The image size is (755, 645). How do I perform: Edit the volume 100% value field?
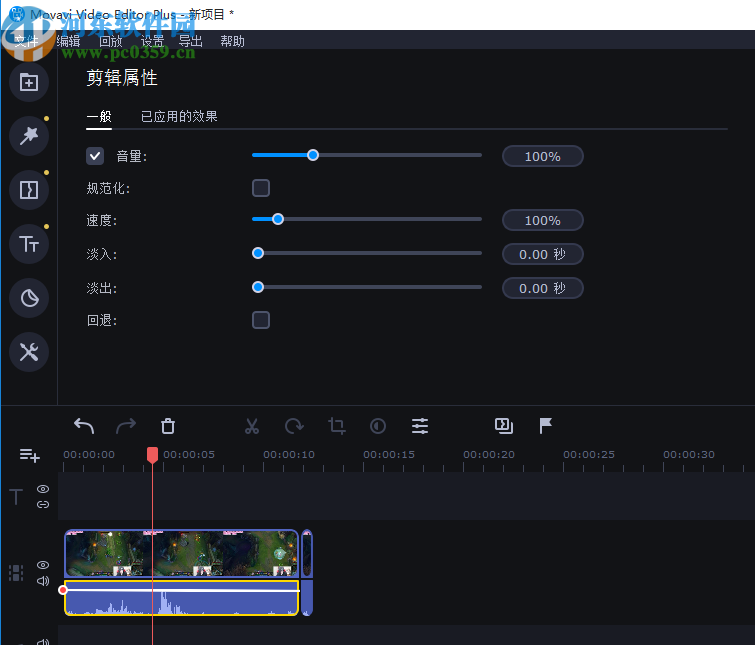[x=543, y=156]
